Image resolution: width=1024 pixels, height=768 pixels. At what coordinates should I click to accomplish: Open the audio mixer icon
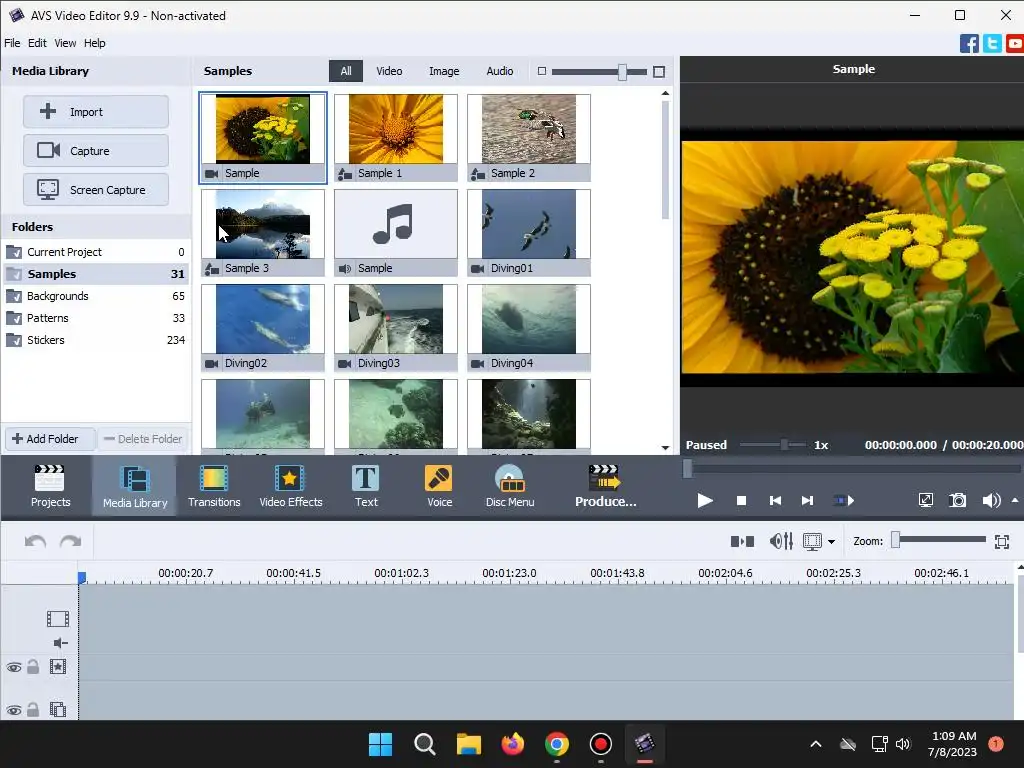click(x=781, y=541)
